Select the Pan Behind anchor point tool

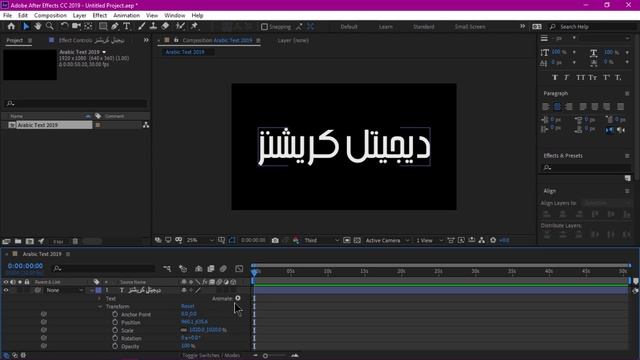click(x=88, y=26)
